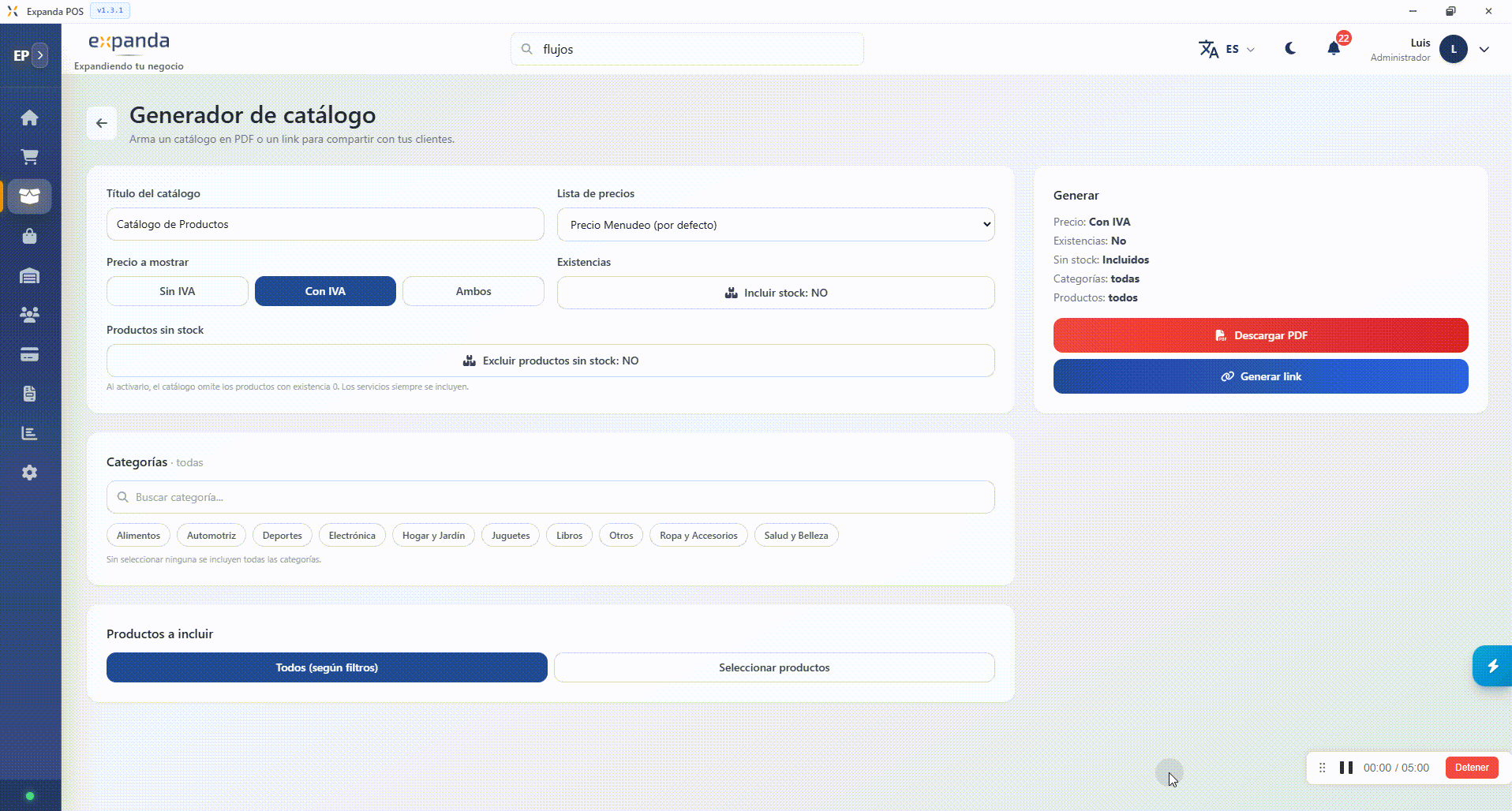Select the Salud y Belleza chip

[796, 536]
